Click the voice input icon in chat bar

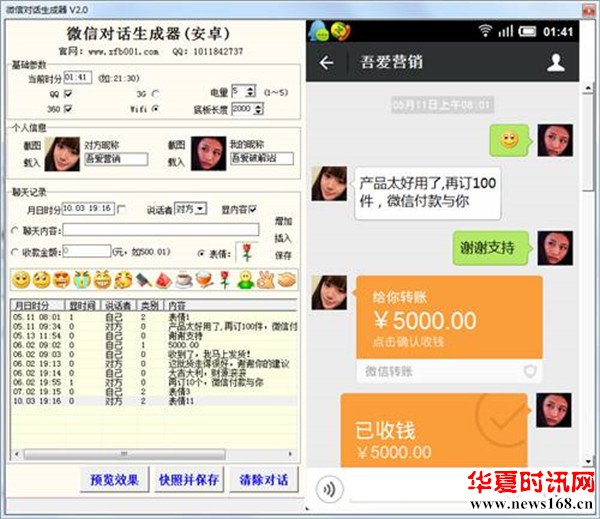pyautogui.click(x=330, y=489)
